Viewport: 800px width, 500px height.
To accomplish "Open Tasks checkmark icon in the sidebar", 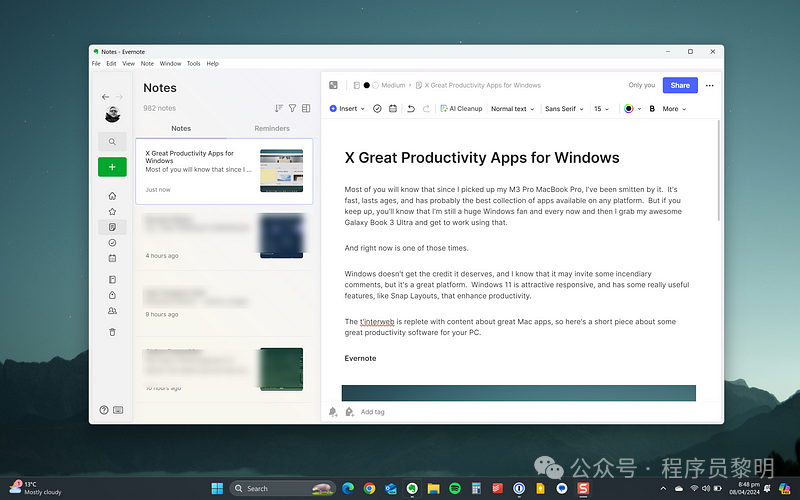I will pos(112,243).
